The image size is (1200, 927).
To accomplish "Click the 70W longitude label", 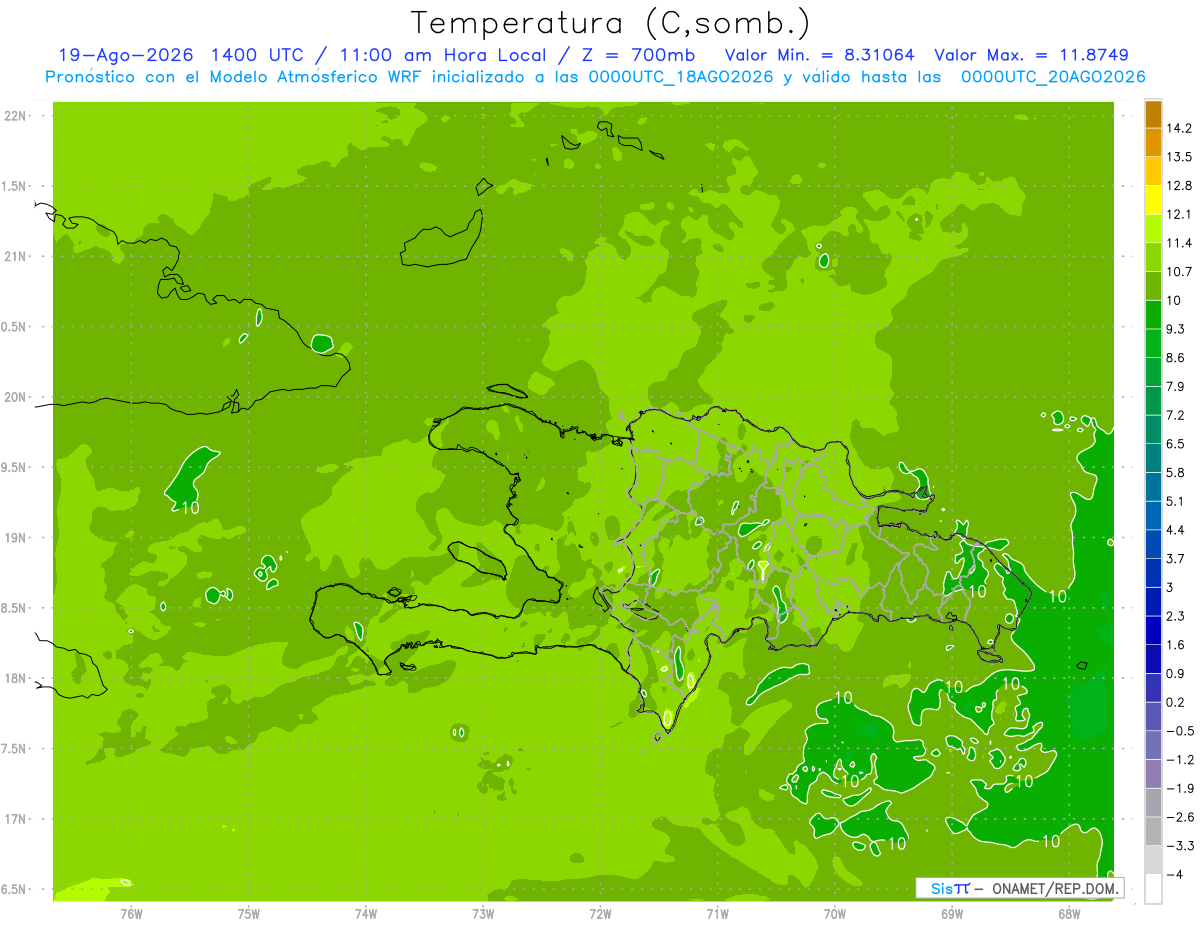I will point(834,913).
